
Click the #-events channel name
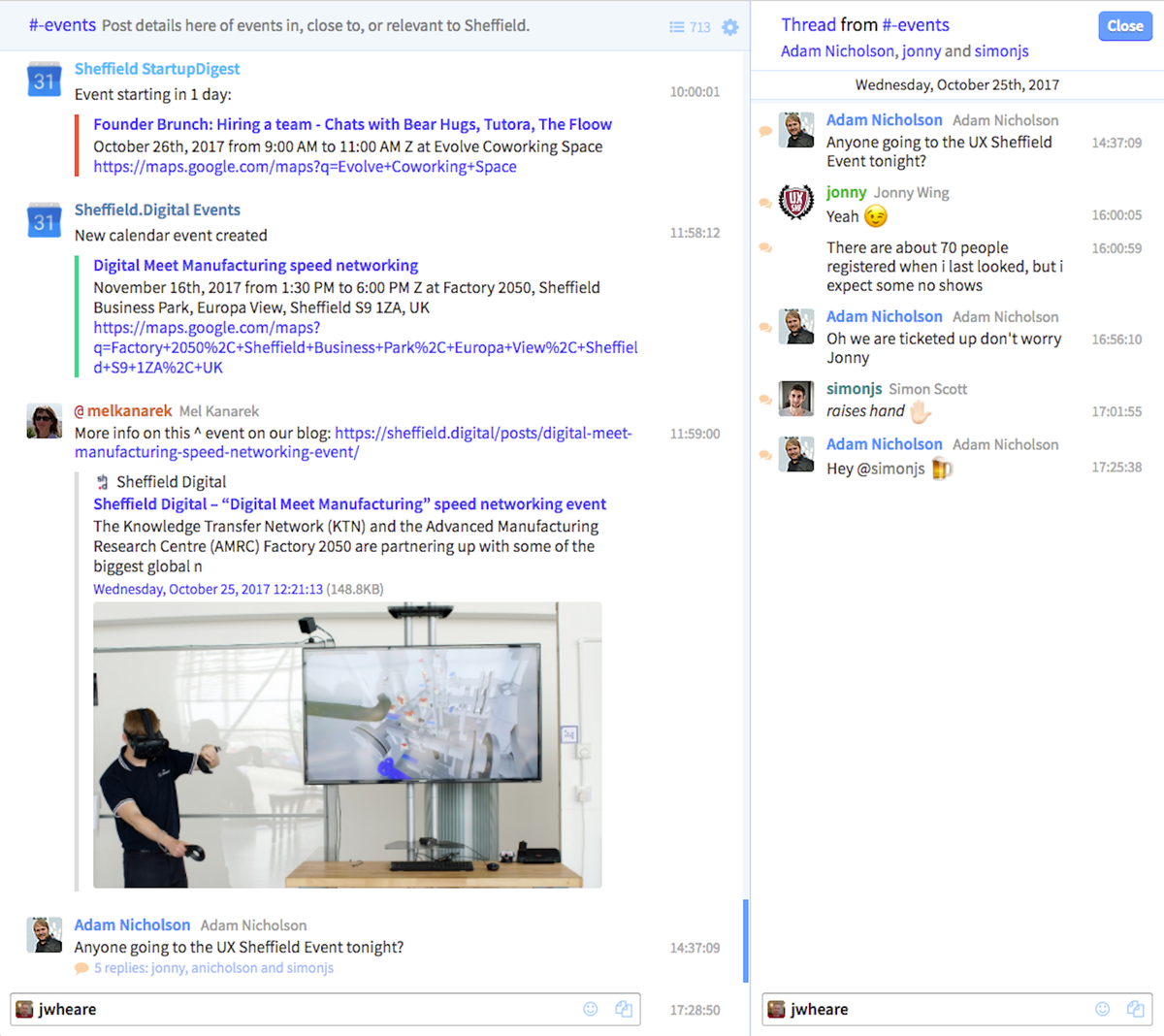point(62,26)
